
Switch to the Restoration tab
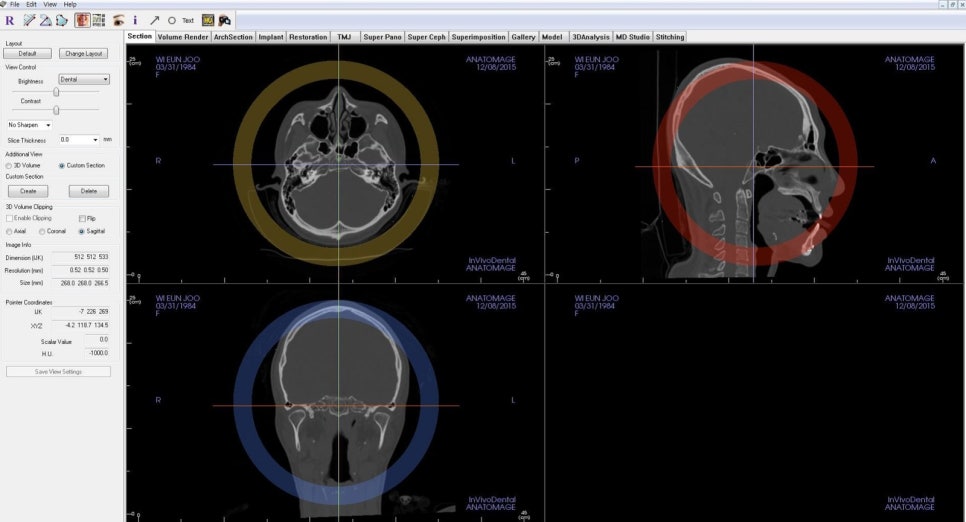pyautogui.click(x=308, y=37)
